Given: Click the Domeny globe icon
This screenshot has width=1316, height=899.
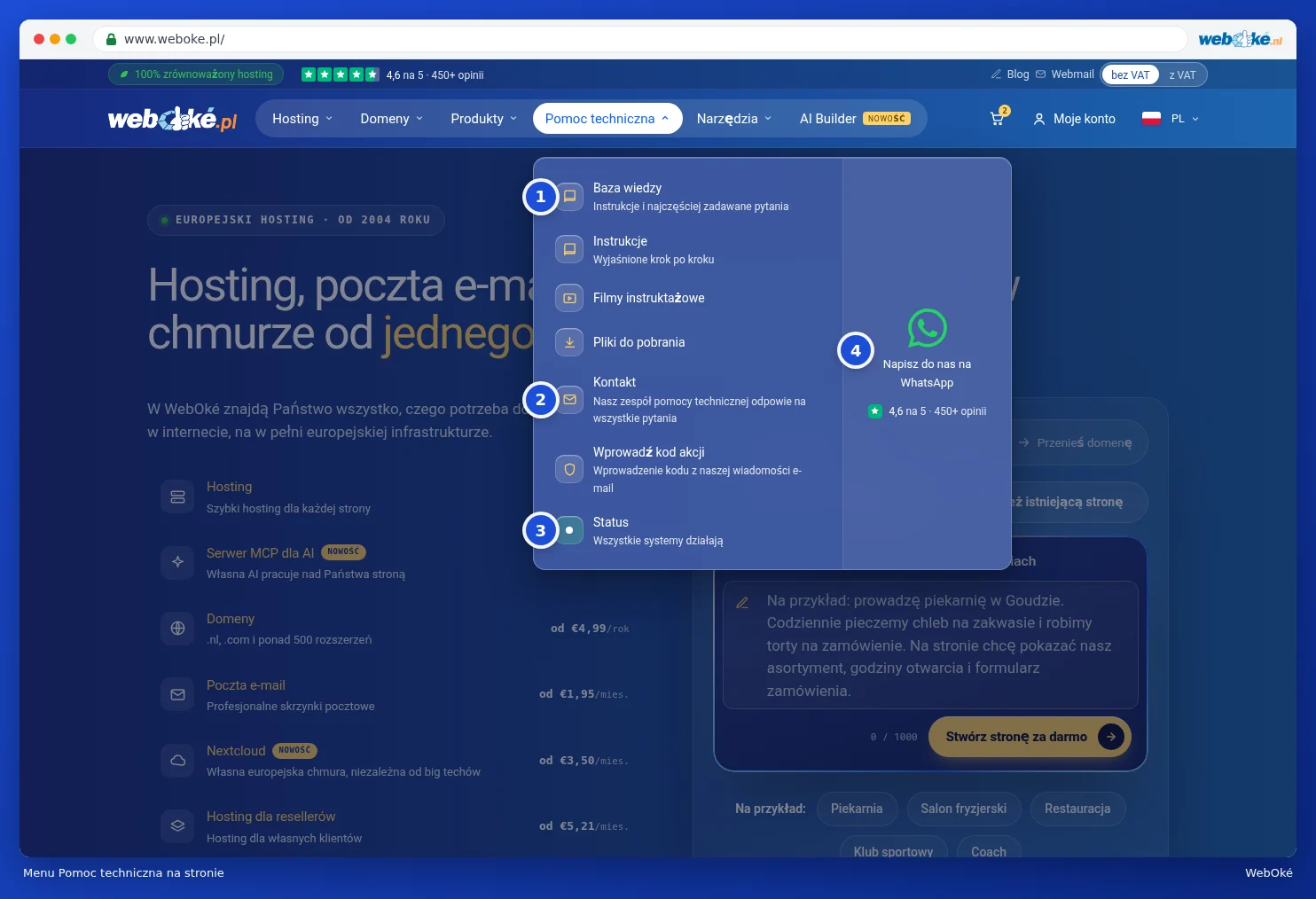Looking at the screenshot, I should [177, 628].
